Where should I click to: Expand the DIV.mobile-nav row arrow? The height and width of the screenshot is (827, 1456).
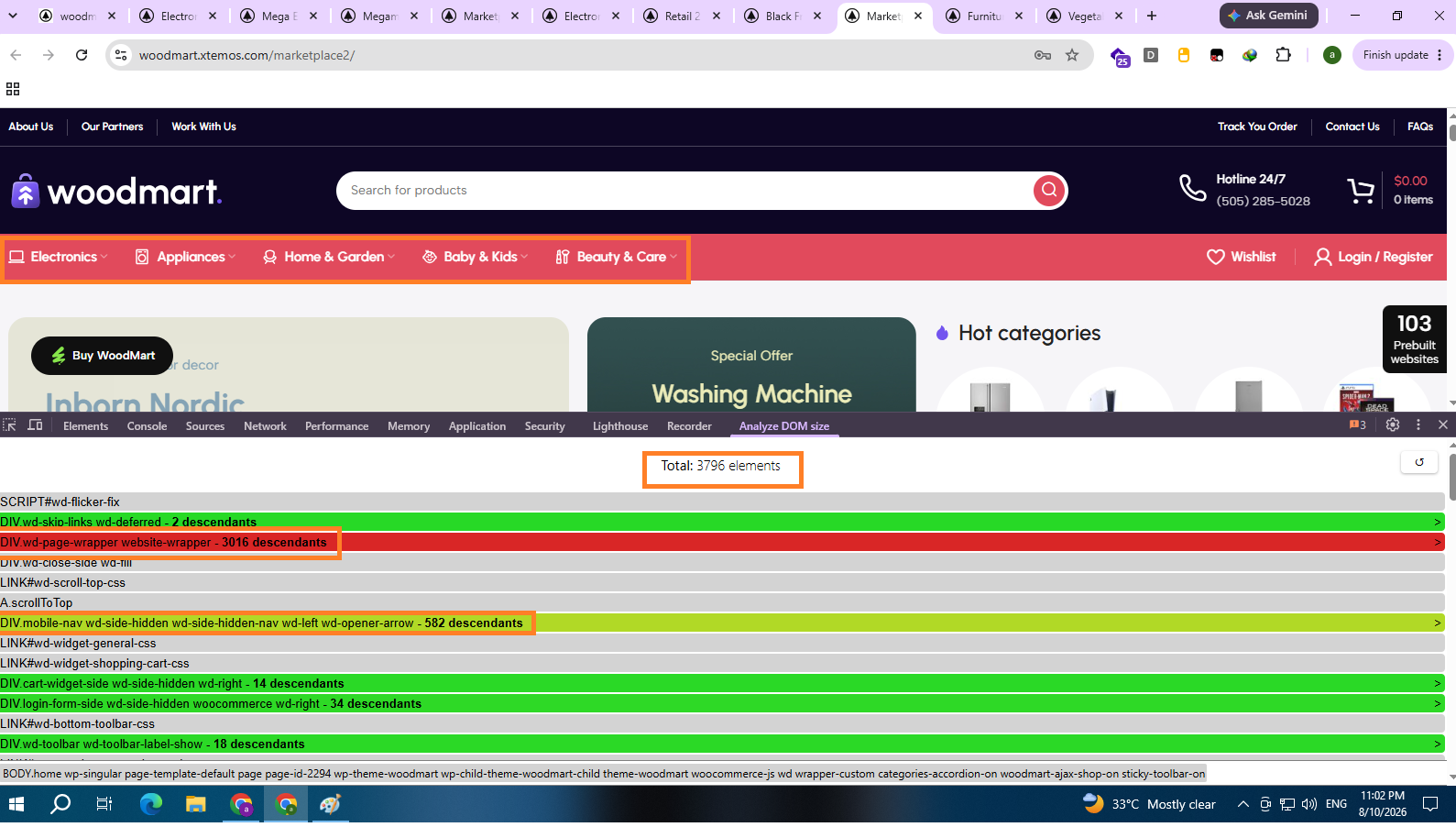click(x=1437, y=623)
